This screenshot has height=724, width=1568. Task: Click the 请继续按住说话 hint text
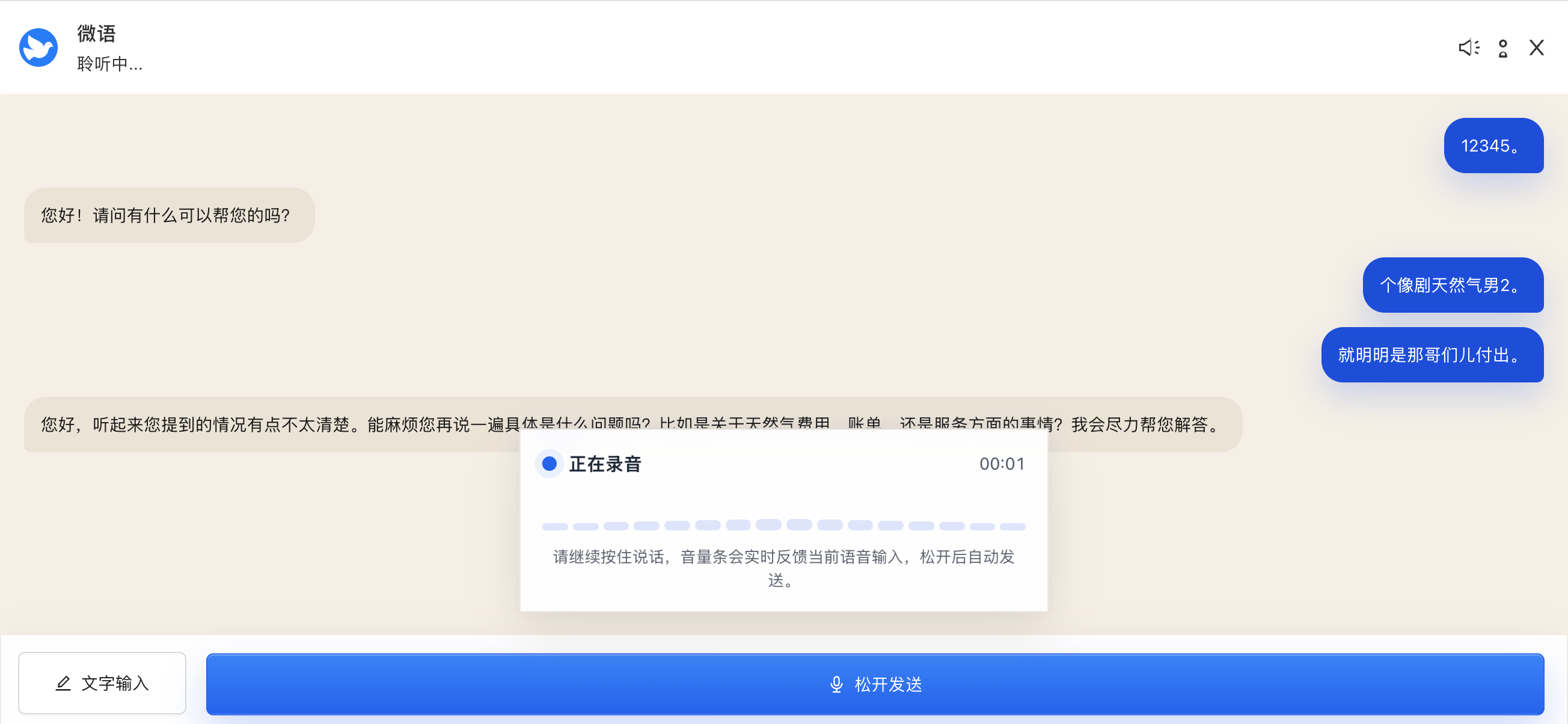tap(783, 568)
